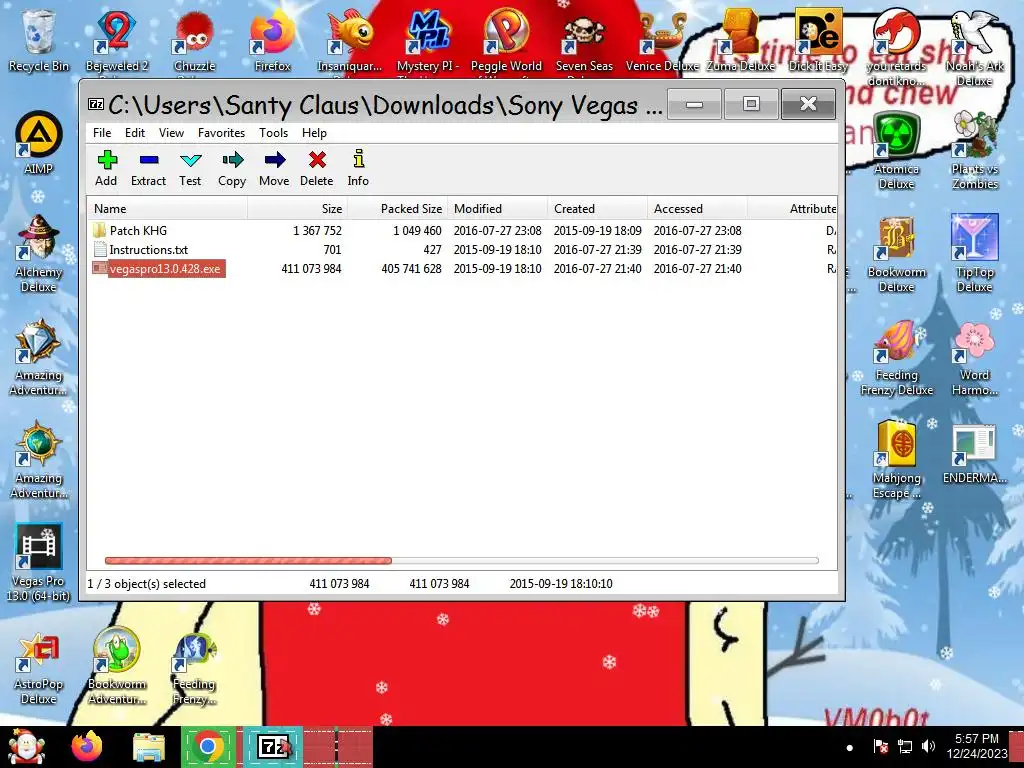
Task: Select the Zuma Deluxe desktop shortcut
Action: click(740, 40)
